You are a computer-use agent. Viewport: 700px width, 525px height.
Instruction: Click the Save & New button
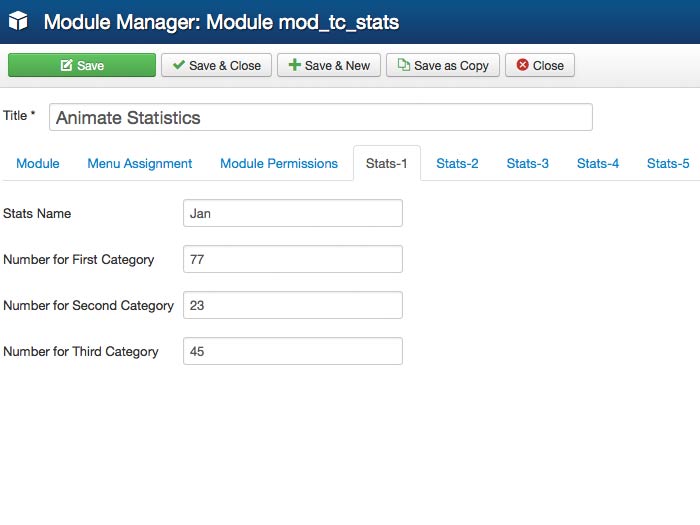pos(327,65)
